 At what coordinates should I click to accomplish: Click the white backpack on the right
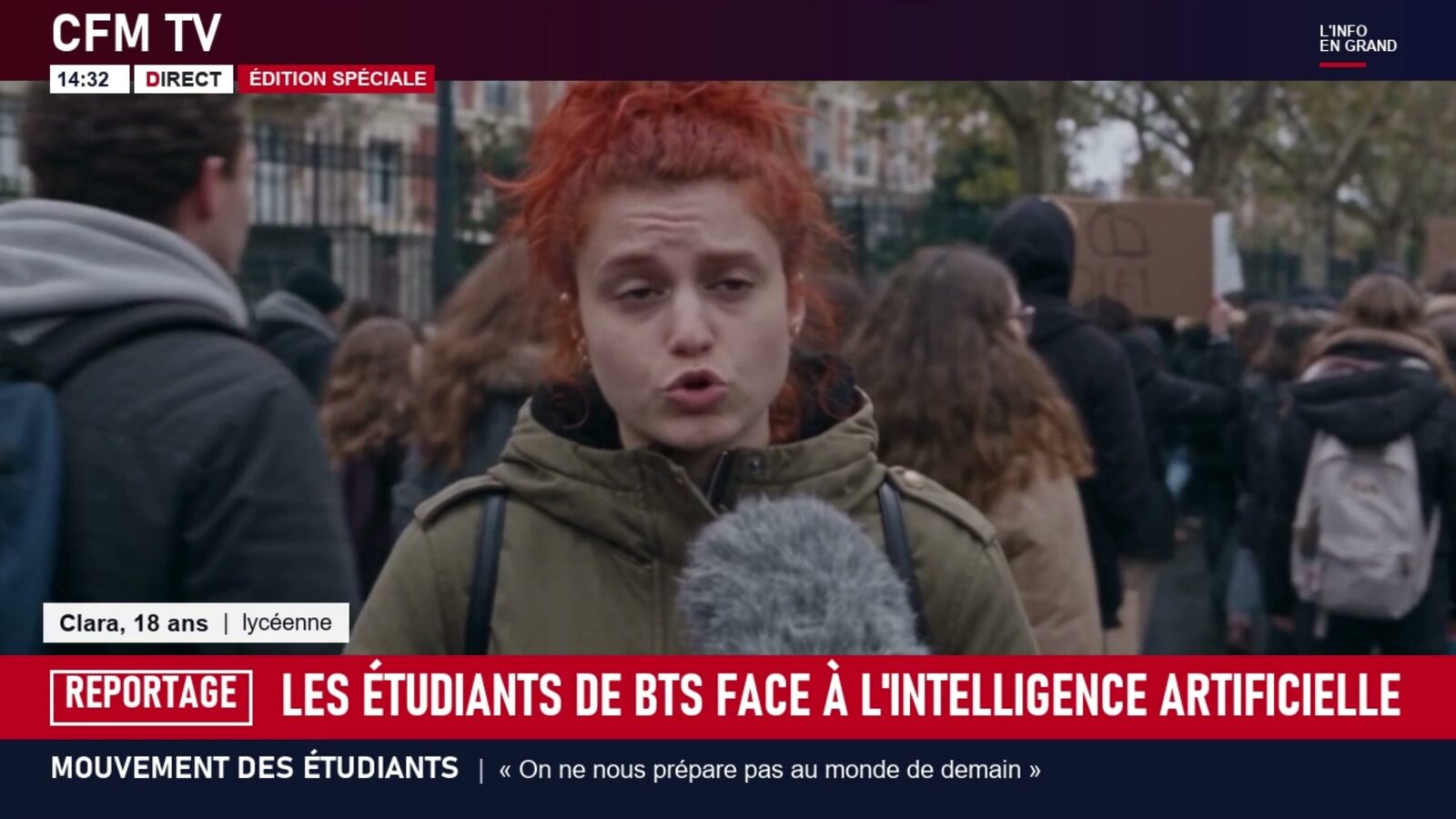tap(1363, 523)
